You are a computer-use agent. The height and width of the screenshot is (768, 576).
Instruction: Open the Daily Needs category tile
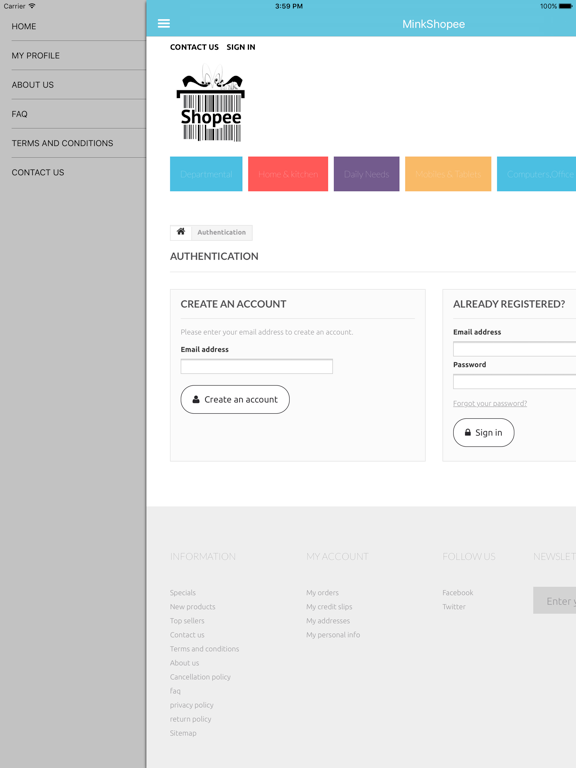(x=366, y=174)
